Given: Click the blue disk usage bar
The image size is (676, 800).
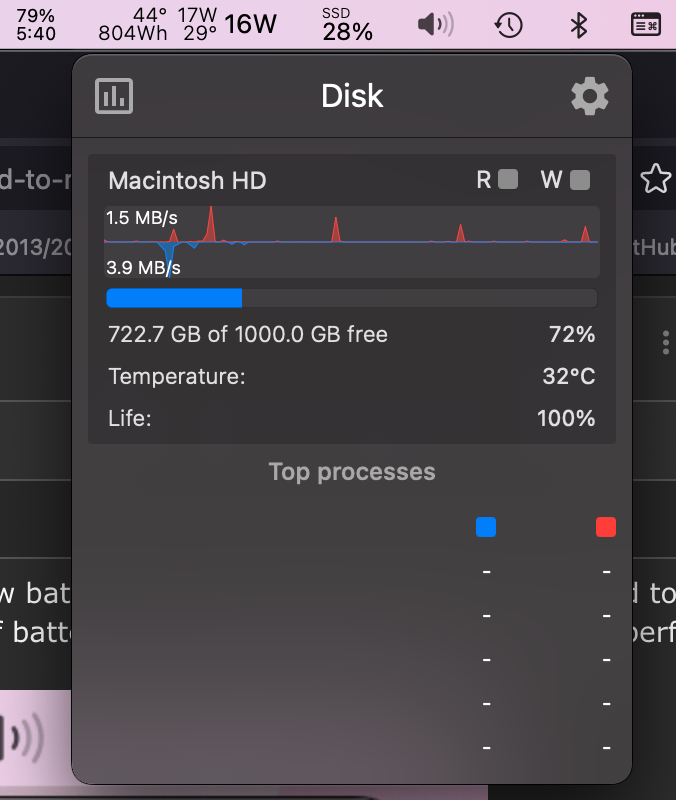Looking at the screenshot, I should coord(174,298).
